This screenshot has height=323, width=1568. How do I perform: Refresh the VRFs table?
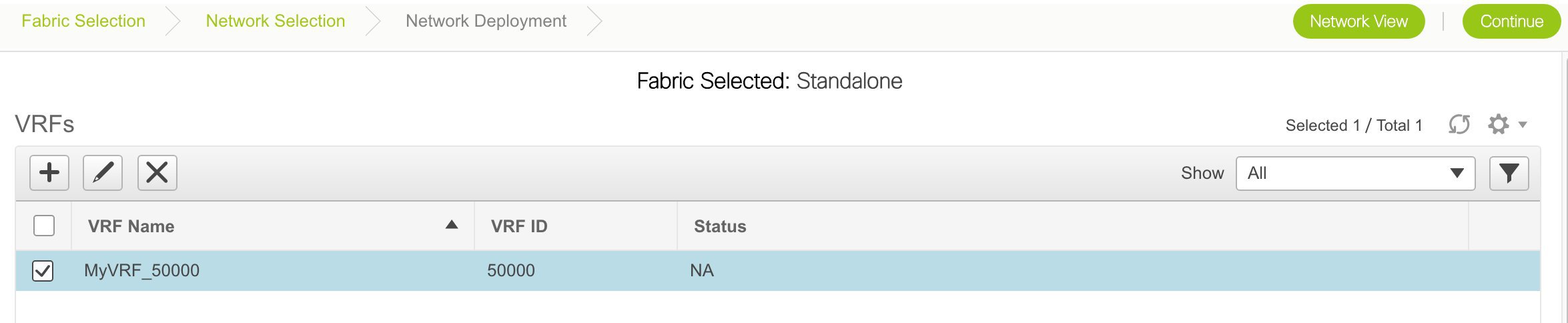[x=1459, y=125]
